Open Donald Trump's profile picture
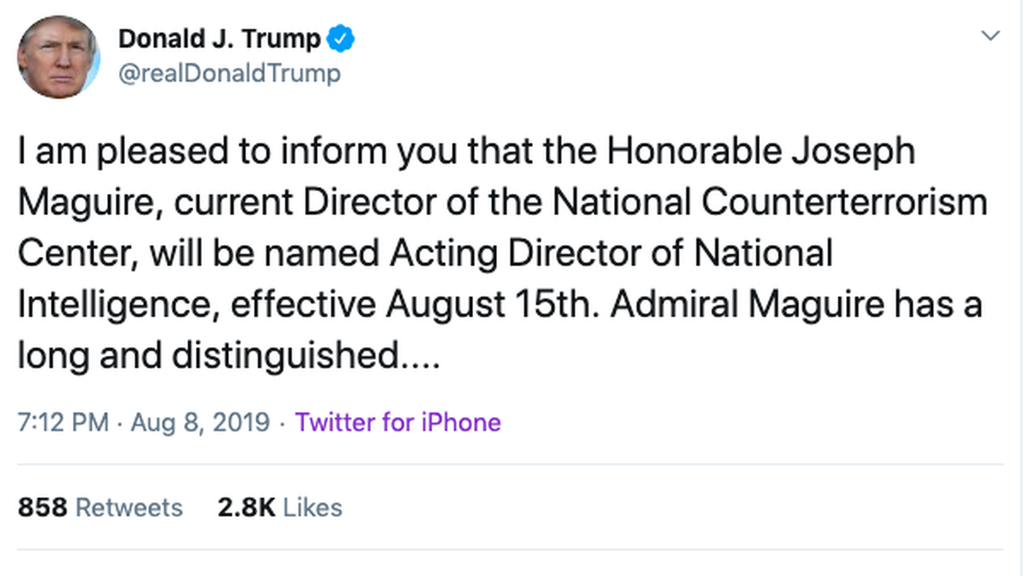 [58, 57]
